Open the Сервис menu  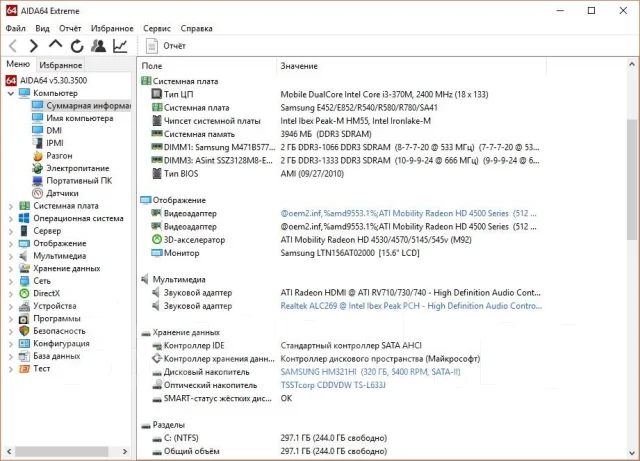157,28
